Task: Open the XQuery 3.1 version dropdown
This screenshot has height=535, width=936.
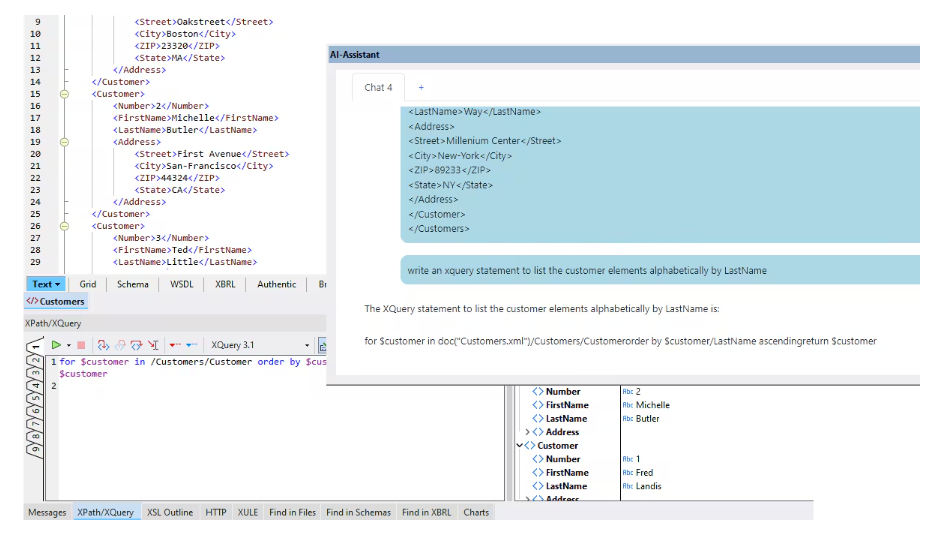Action: point(307,345)
